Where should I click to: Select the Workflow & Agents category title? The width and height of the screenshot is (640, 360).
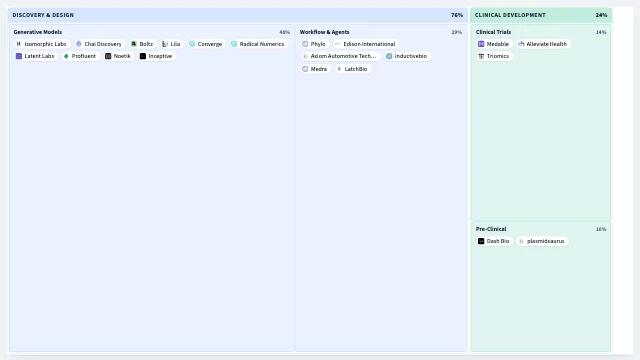pos(324,32)
